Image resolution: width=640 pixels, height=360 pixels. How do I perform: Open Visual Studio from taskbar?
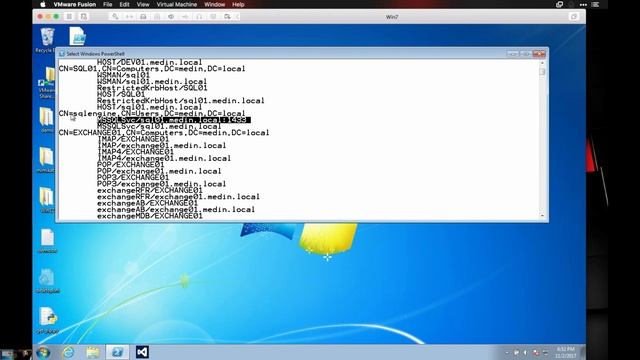pos(142,352)
